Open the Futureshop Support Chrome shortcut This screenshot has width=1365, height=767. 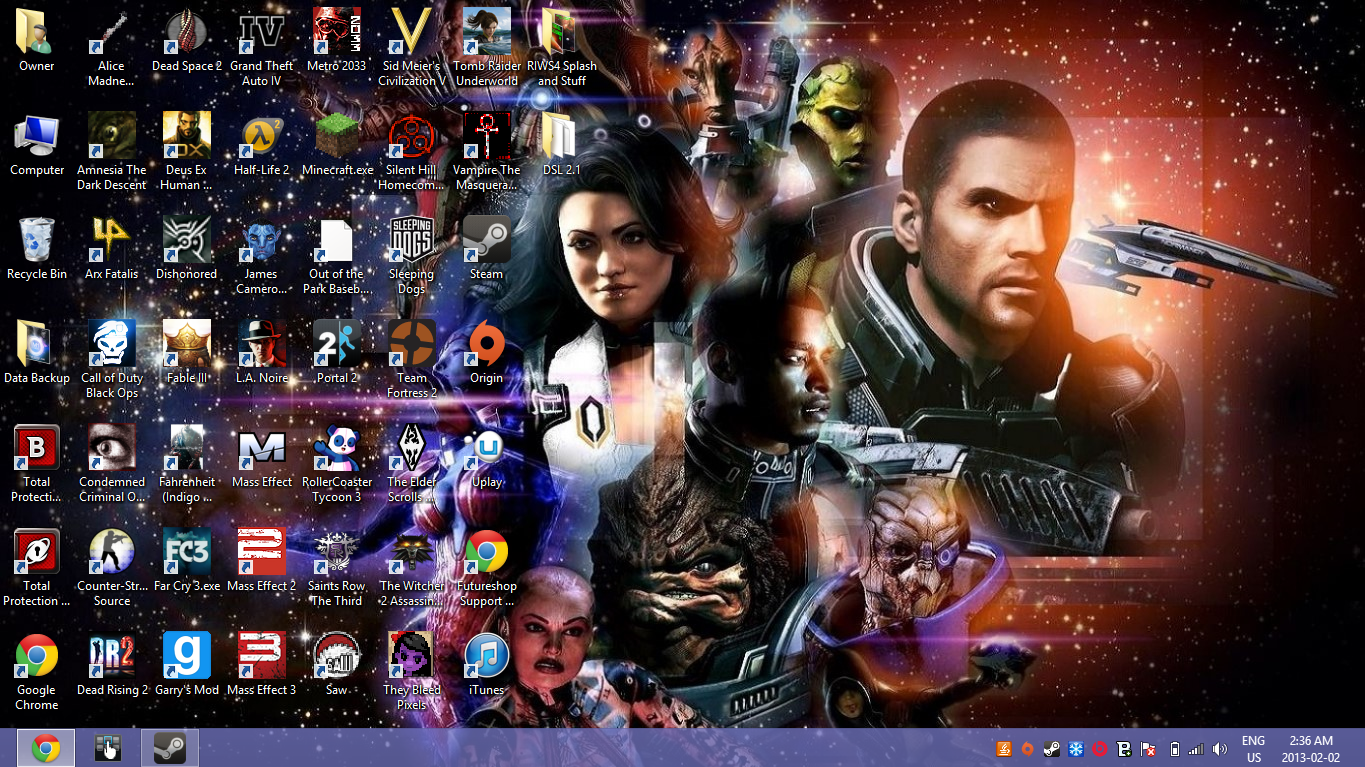coord(487,569)
